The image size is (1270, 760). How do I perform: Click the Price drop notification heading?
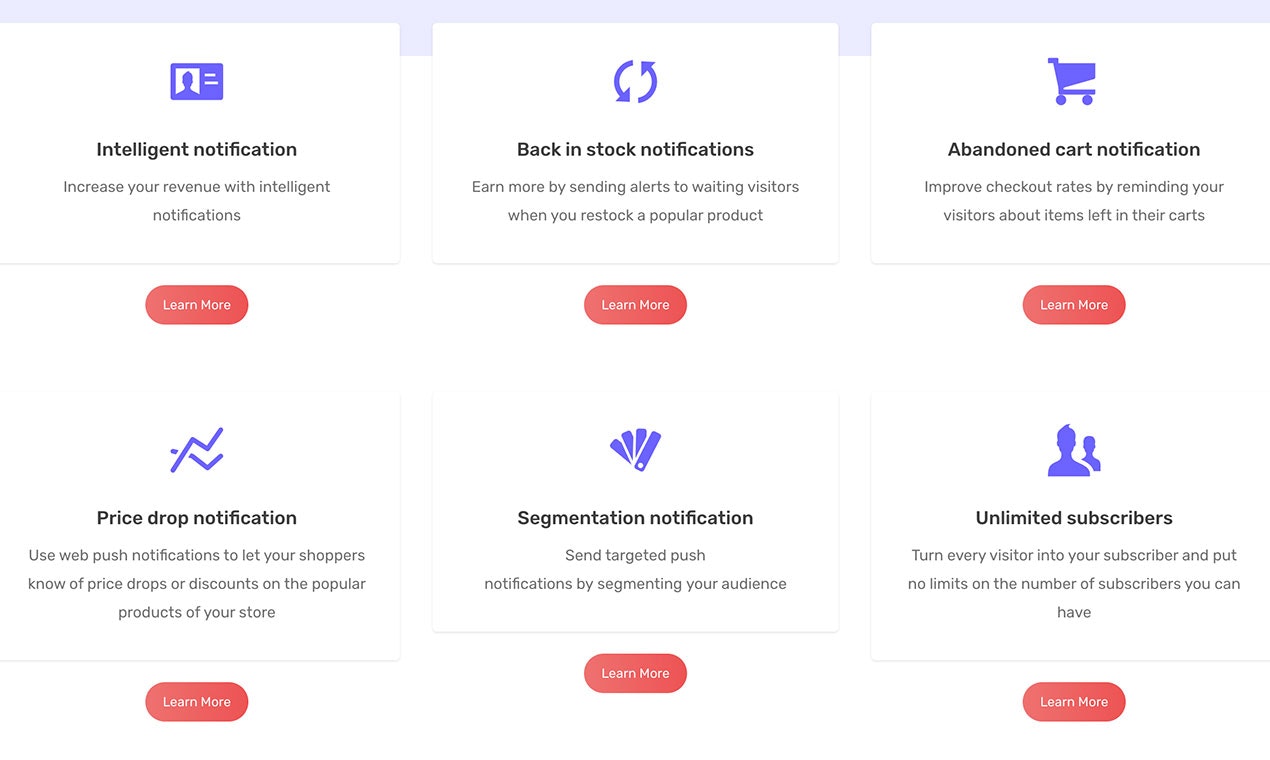click(196, 518)
